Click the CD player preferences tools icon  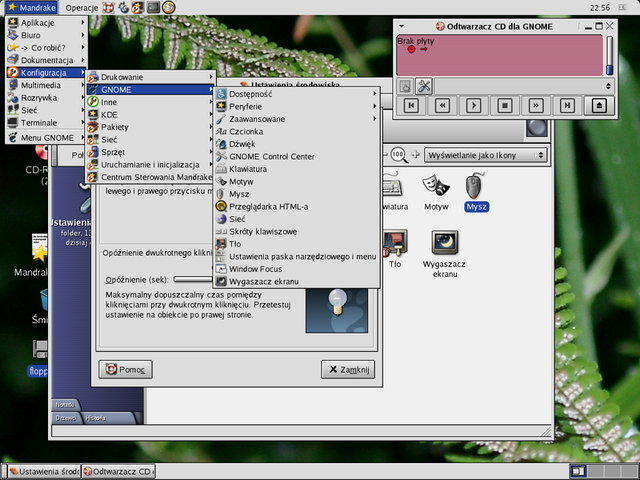[x=424, y=86]
